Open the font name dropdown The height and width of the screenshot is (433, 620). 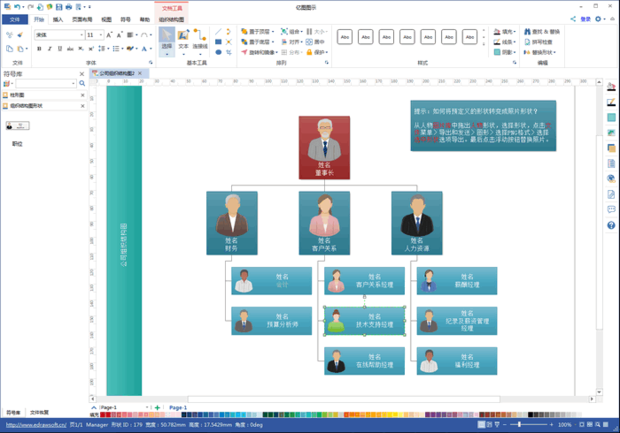(81, 35)
